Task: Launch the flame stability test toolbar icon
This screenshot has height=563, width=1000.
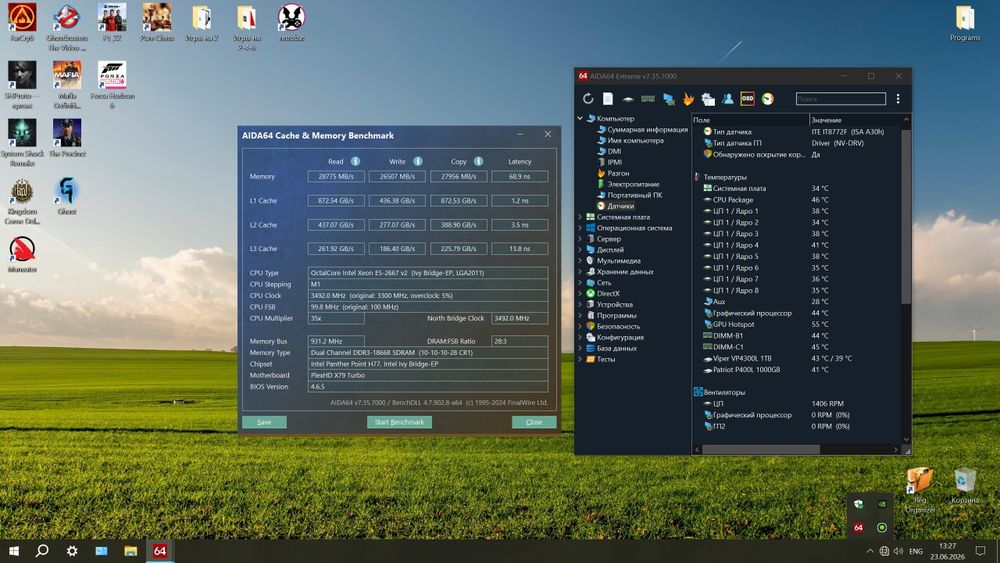Action: click(688, 99)
